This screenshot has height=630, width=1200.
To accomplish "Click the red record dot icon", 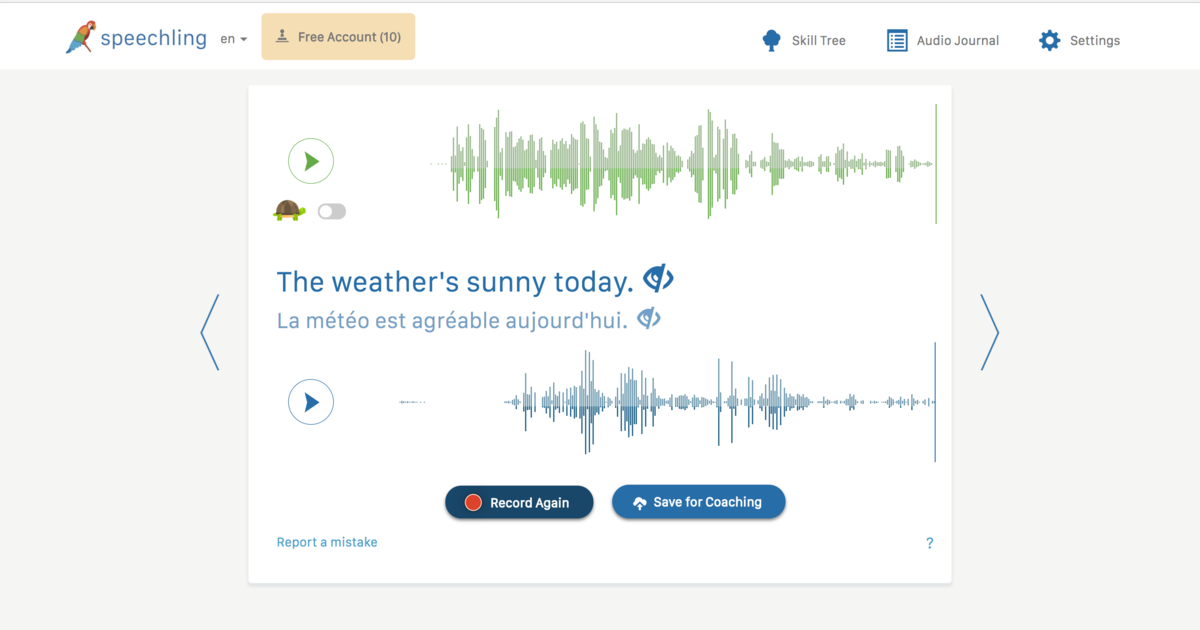I will 473,503.
